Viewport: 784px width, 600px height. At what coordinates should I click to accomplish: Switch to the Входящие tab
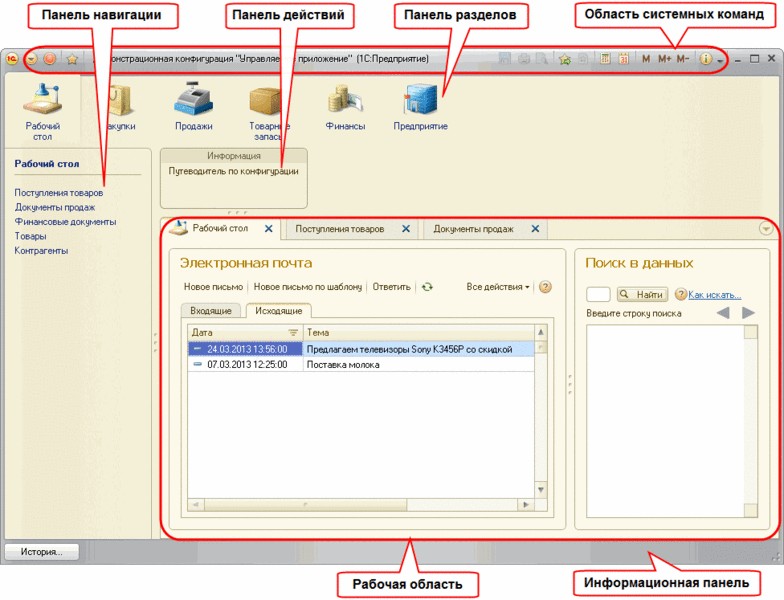pos(210,310)
